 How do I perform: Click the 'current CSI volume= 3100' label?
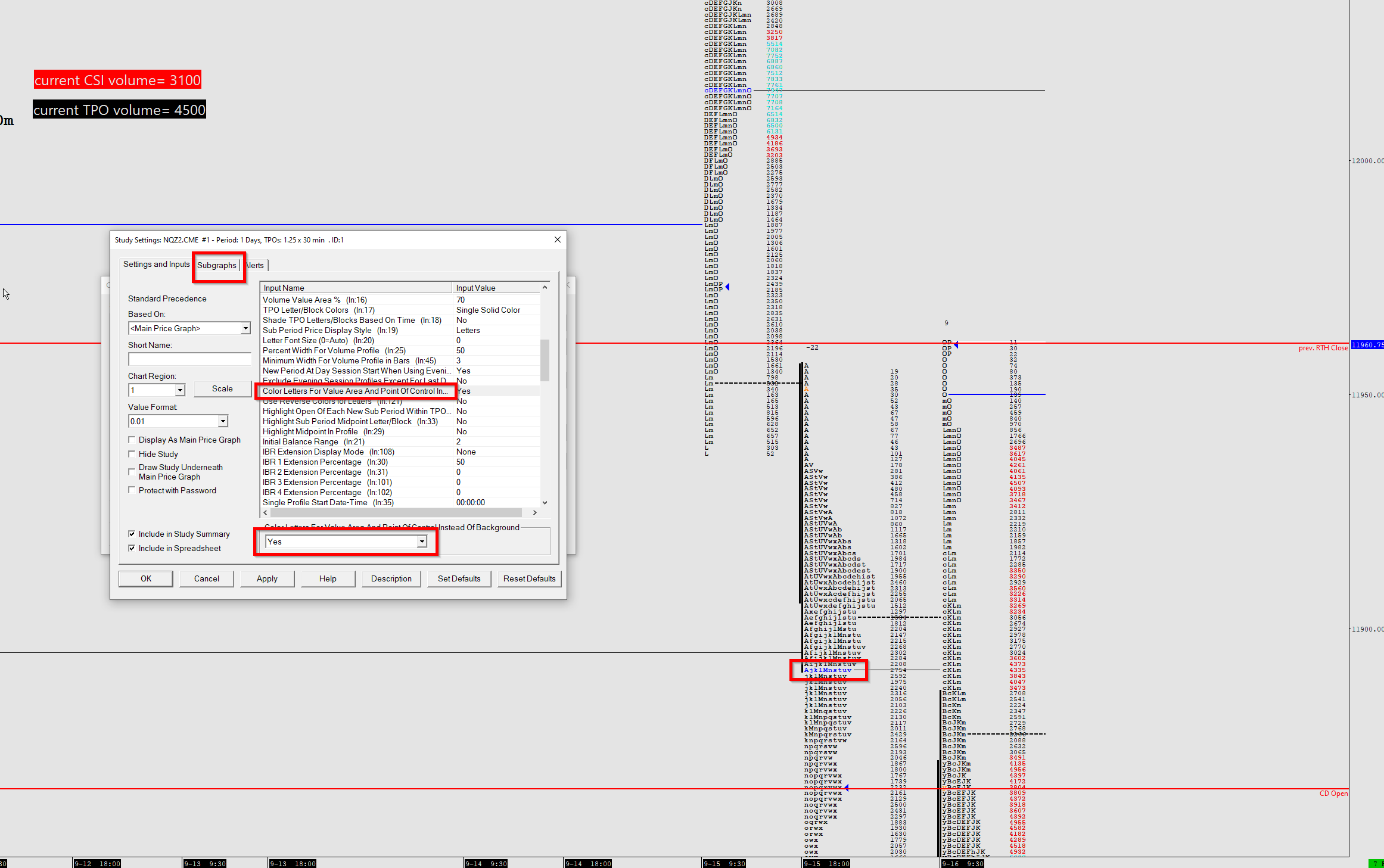117,80
